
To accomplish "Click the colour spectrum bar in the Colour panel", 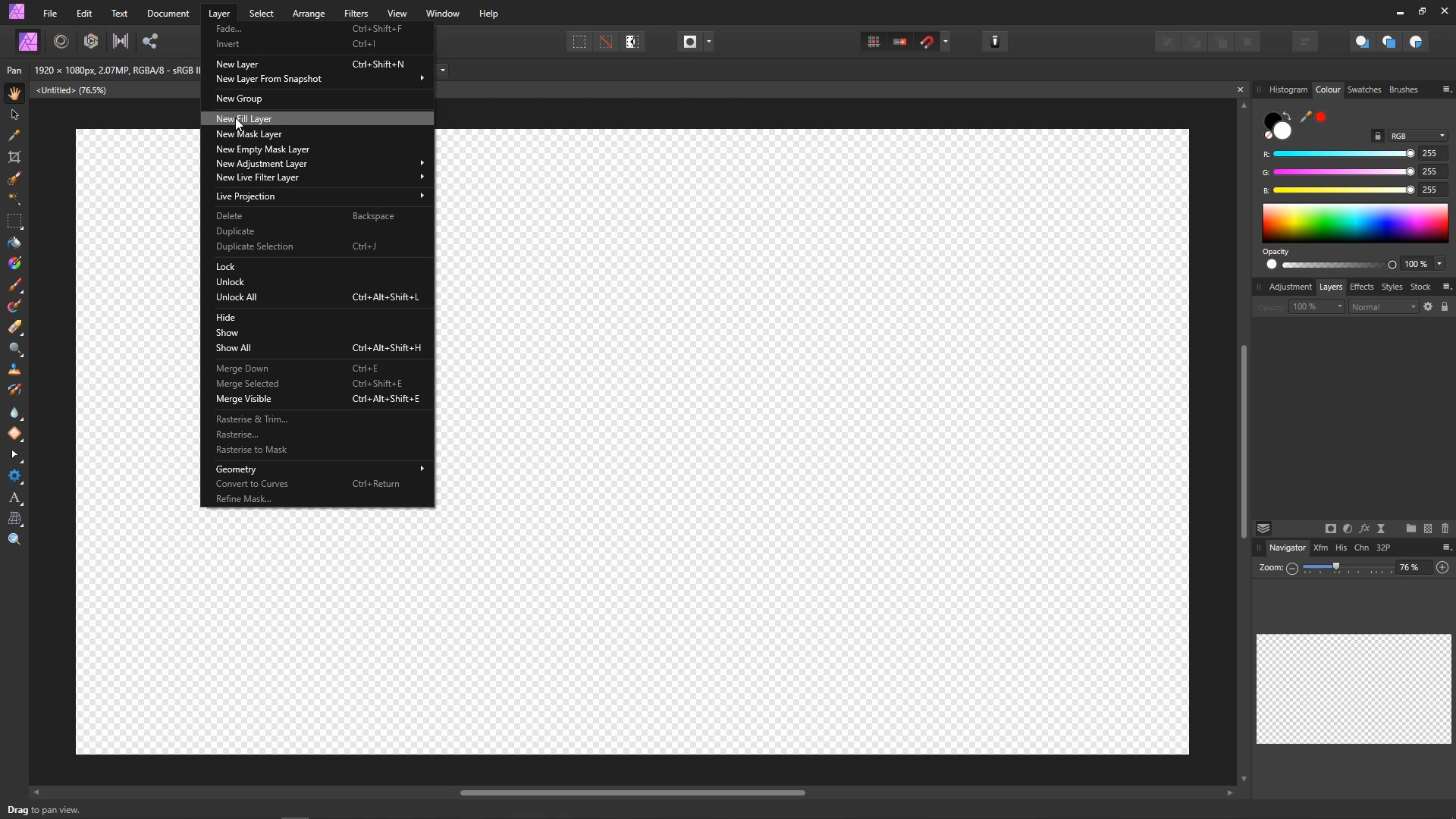I will click(x=1354, y=223).
